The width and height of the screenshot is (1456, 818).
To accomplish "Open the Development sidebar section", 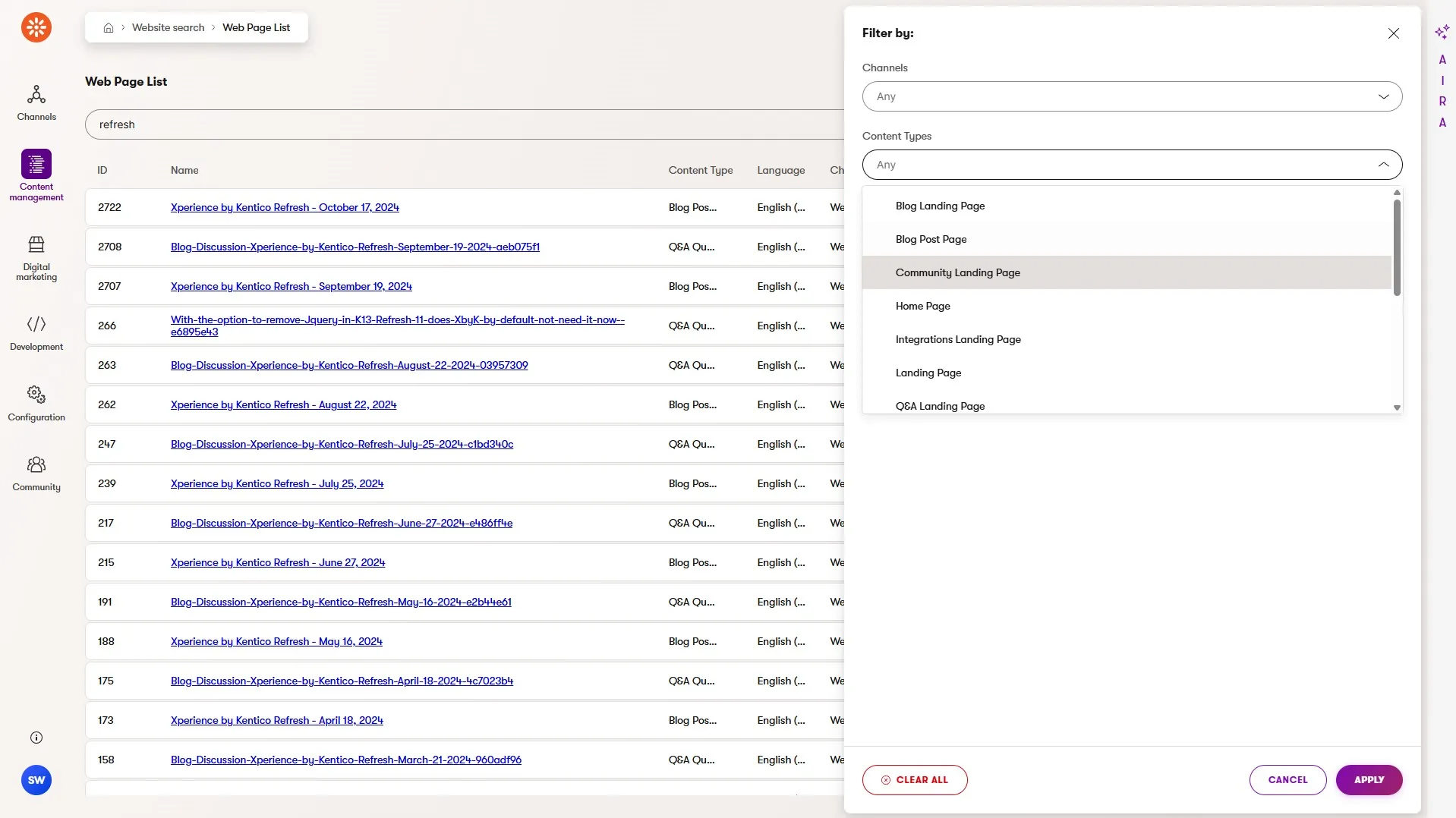I will (x=36, y=334).
